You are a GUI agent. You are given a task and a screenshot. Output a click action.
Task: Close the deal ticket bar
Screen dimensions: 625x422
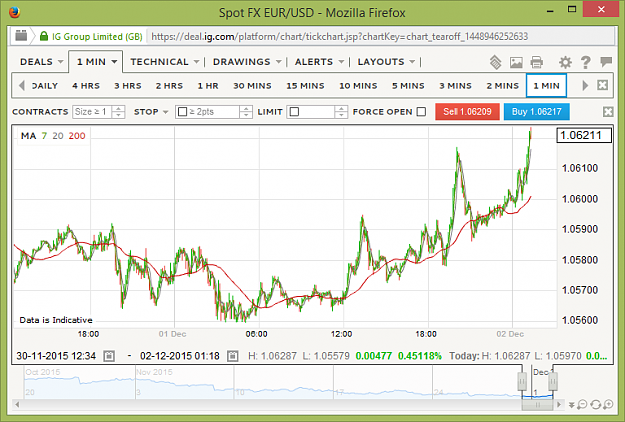(x=608, y=112)
